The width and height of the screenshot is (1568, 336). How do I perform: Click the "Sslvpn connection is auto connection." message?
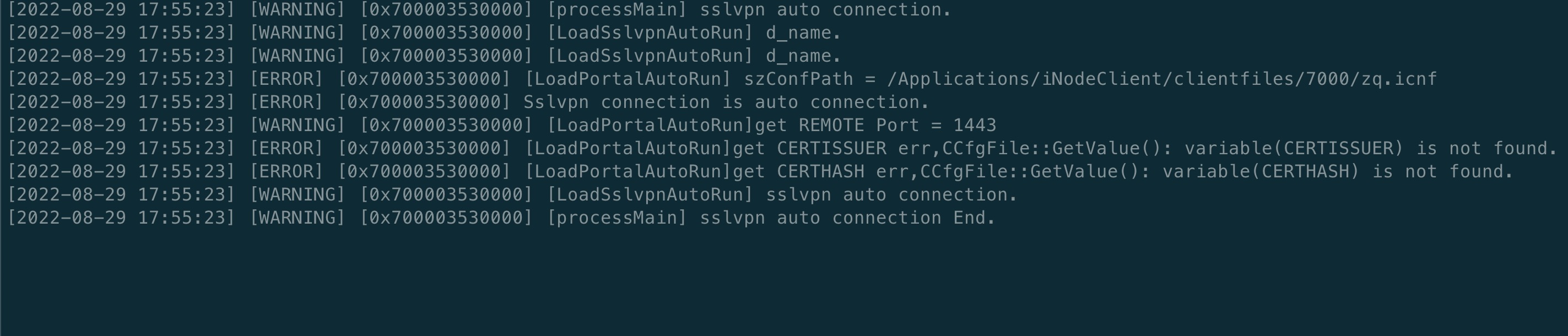726,102
